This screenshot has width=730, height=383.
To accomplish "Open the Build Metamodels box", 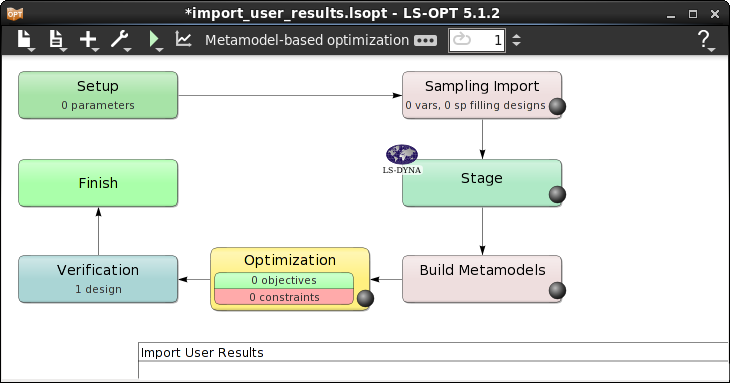I will click(x=482, y=279).
